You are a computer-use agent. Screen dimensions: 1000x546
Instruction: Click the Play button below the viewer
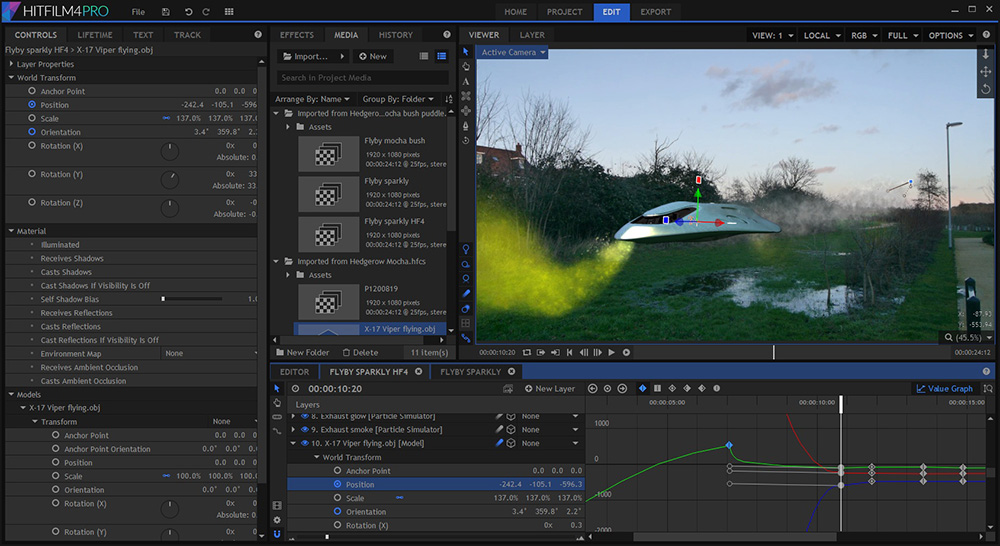tap(611, 352)
